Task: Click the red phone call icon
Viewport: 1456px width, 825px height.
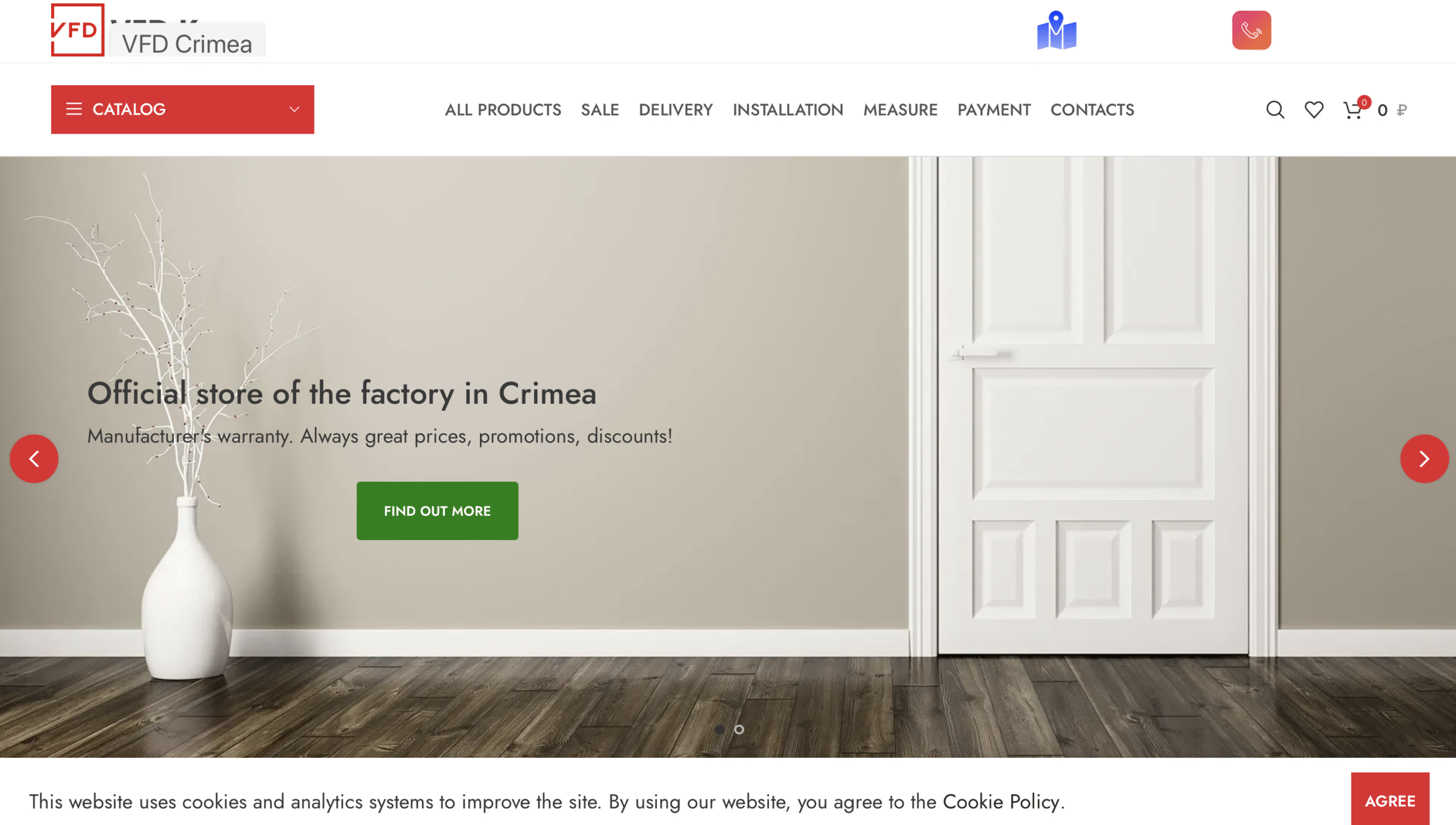Action: point(1251,30)
